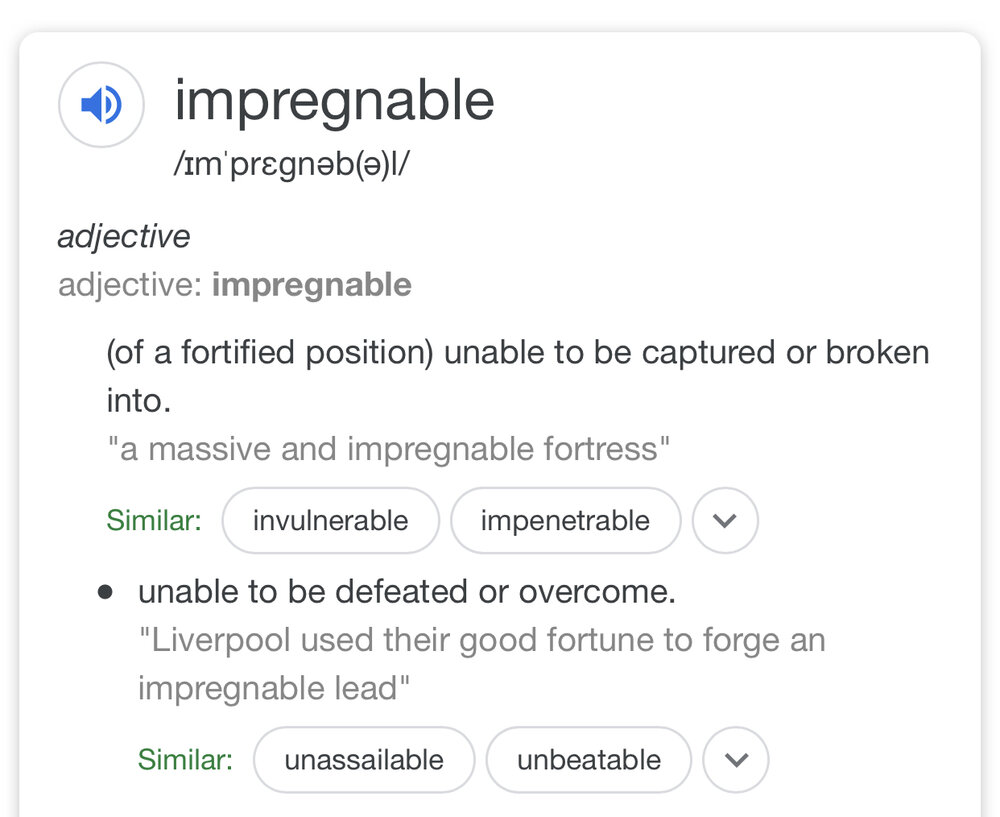Click the 'impregnable lead' example line
Image resolution: width=1000 pixels, height=817 pixels.
[x=274, y=688]
